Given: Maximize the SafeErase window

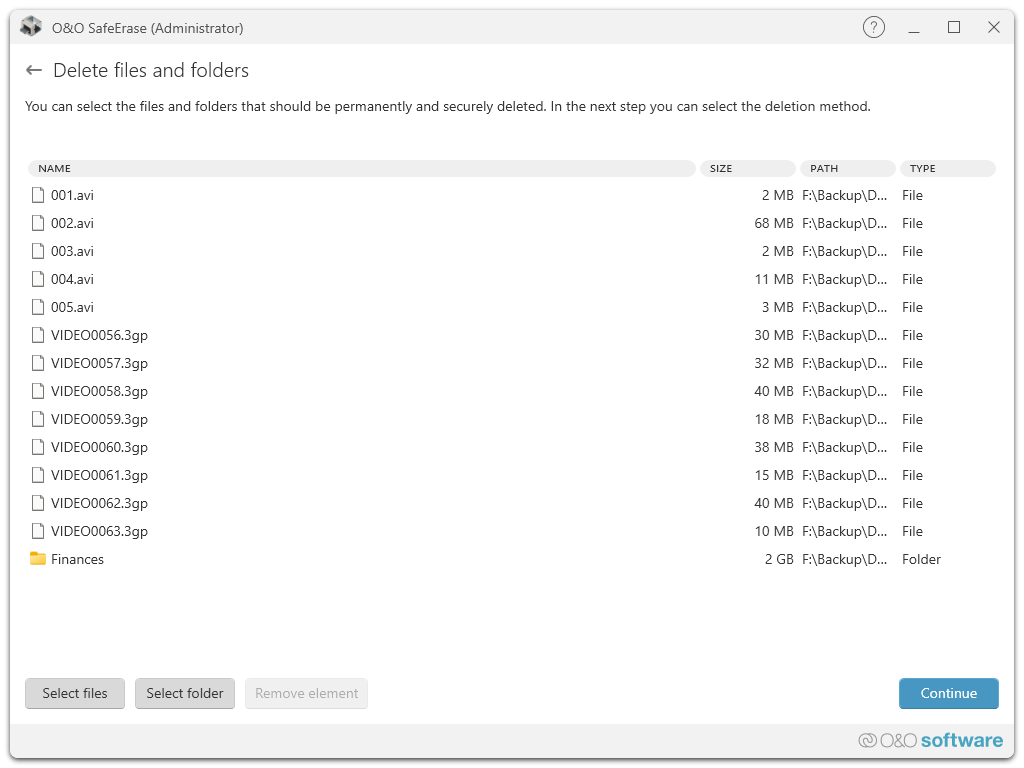Looking at the screenshot, I should point(954,28).
